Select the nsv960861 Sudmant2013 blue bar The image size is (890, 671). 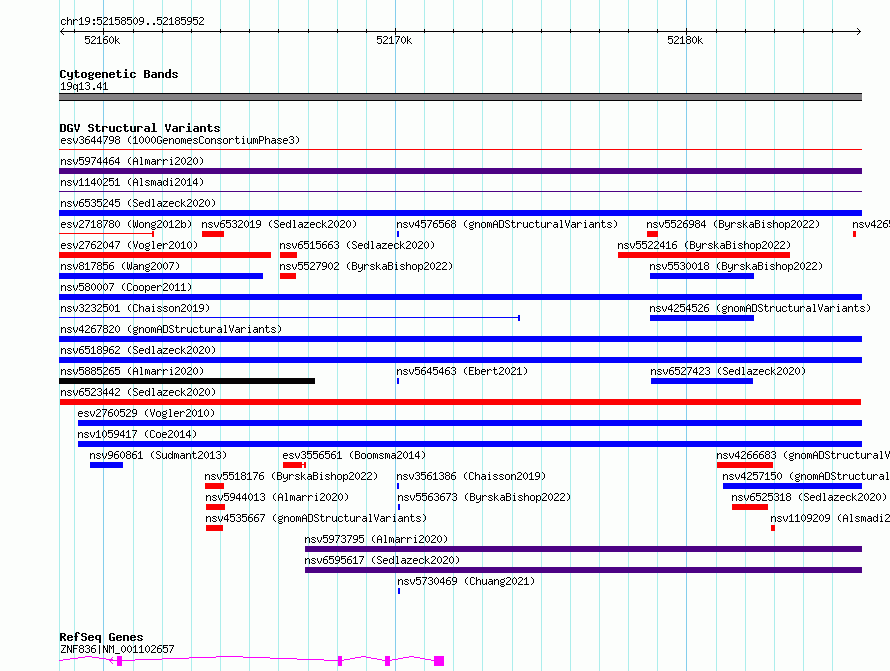click(106, 465)
